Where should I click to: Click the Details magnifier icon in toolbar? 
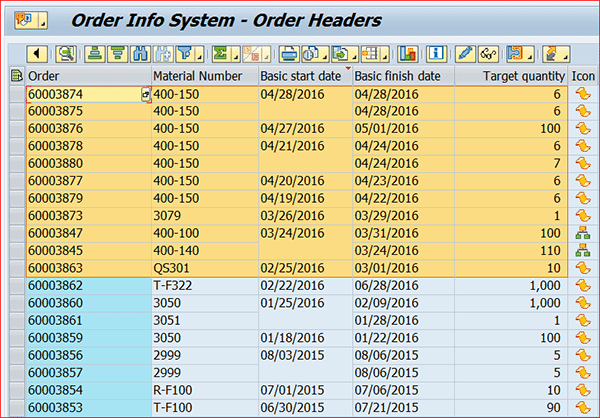tap(67, 54)
